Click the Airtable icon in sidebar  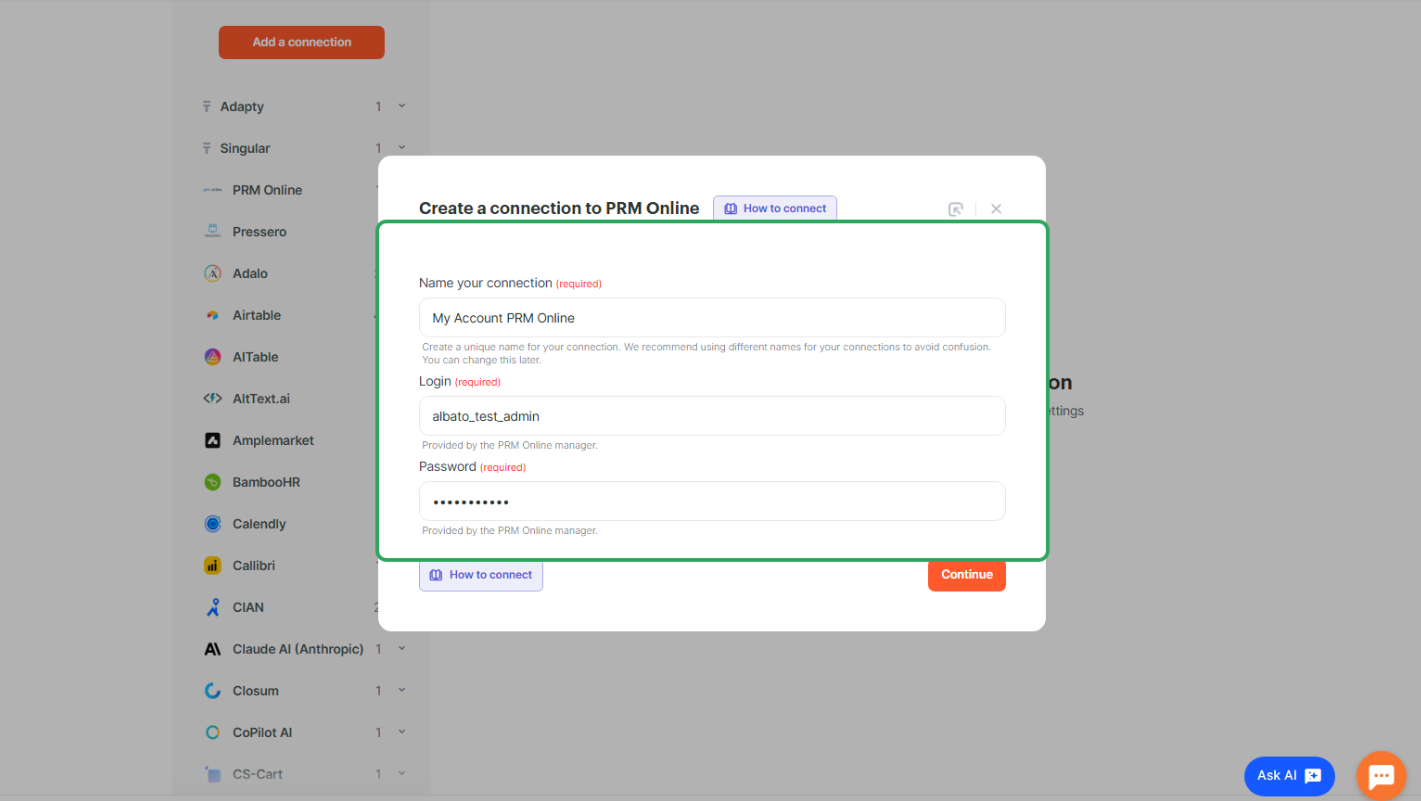[212, 315]
